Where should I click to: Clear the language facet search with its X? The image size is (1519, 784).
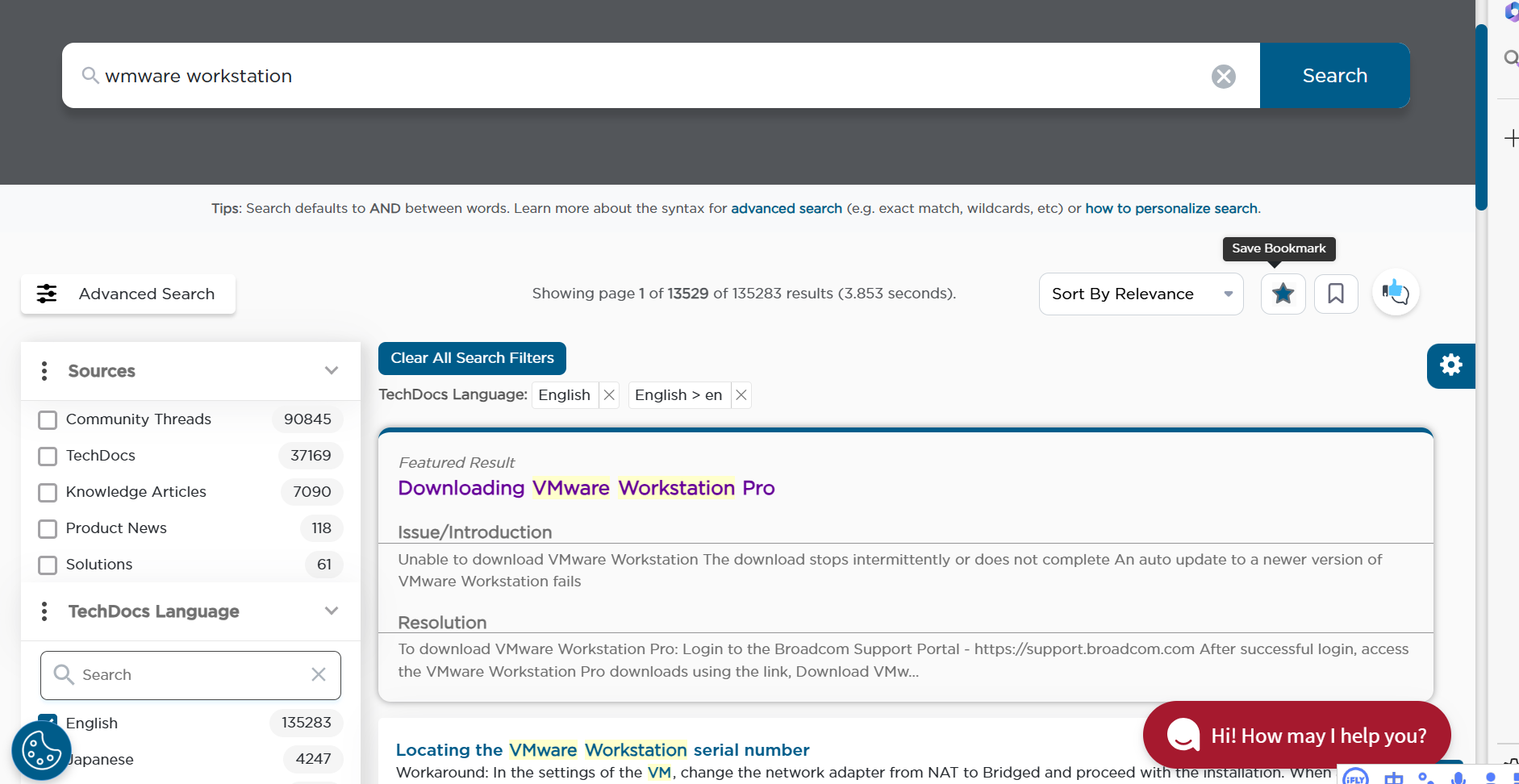(319, 674)
